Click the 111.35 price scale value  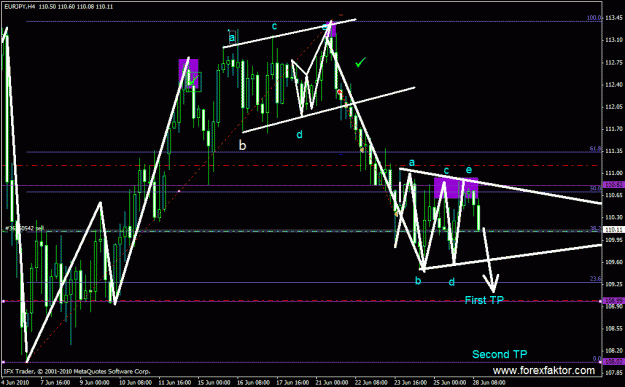[614, 151]
